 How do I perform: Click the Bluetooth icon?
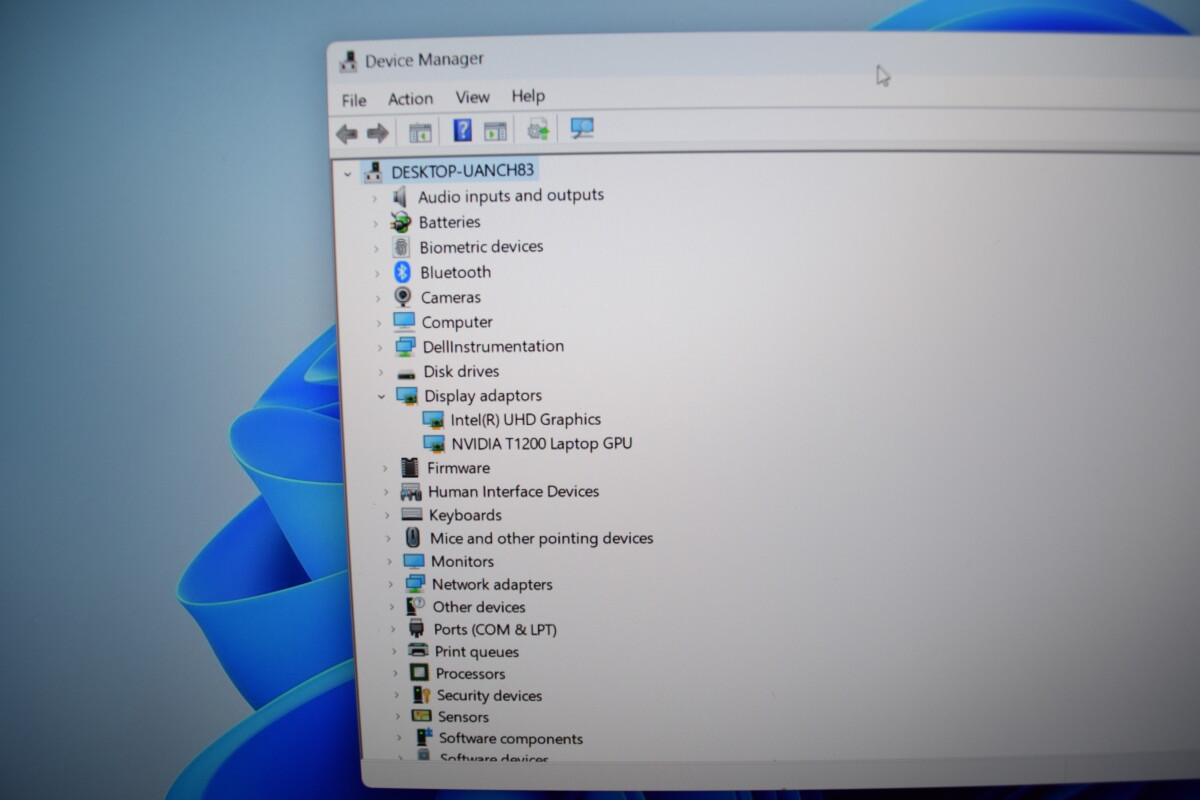pos(402,272)
